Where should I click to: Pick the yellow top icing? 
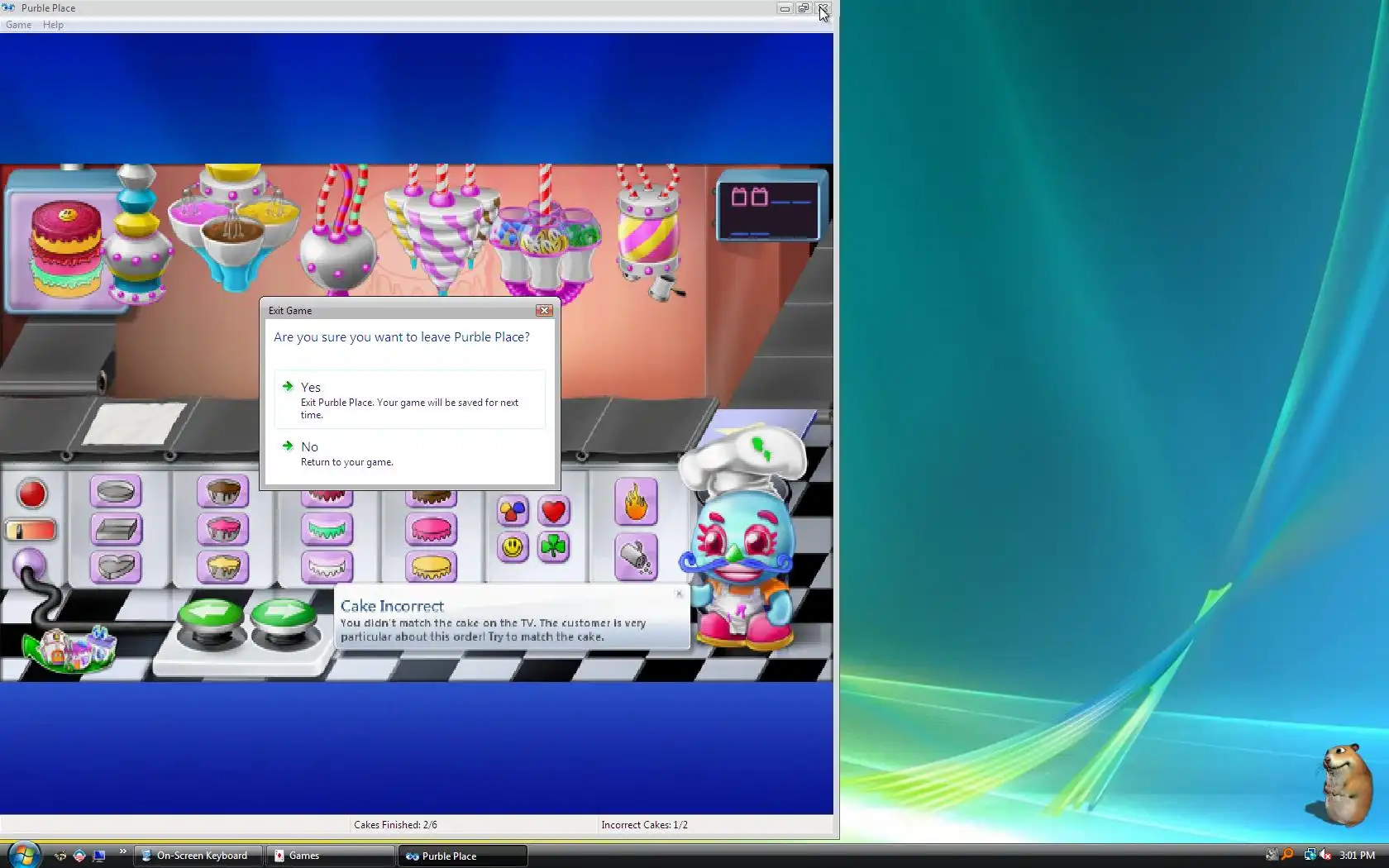click(x=432, y=567)
